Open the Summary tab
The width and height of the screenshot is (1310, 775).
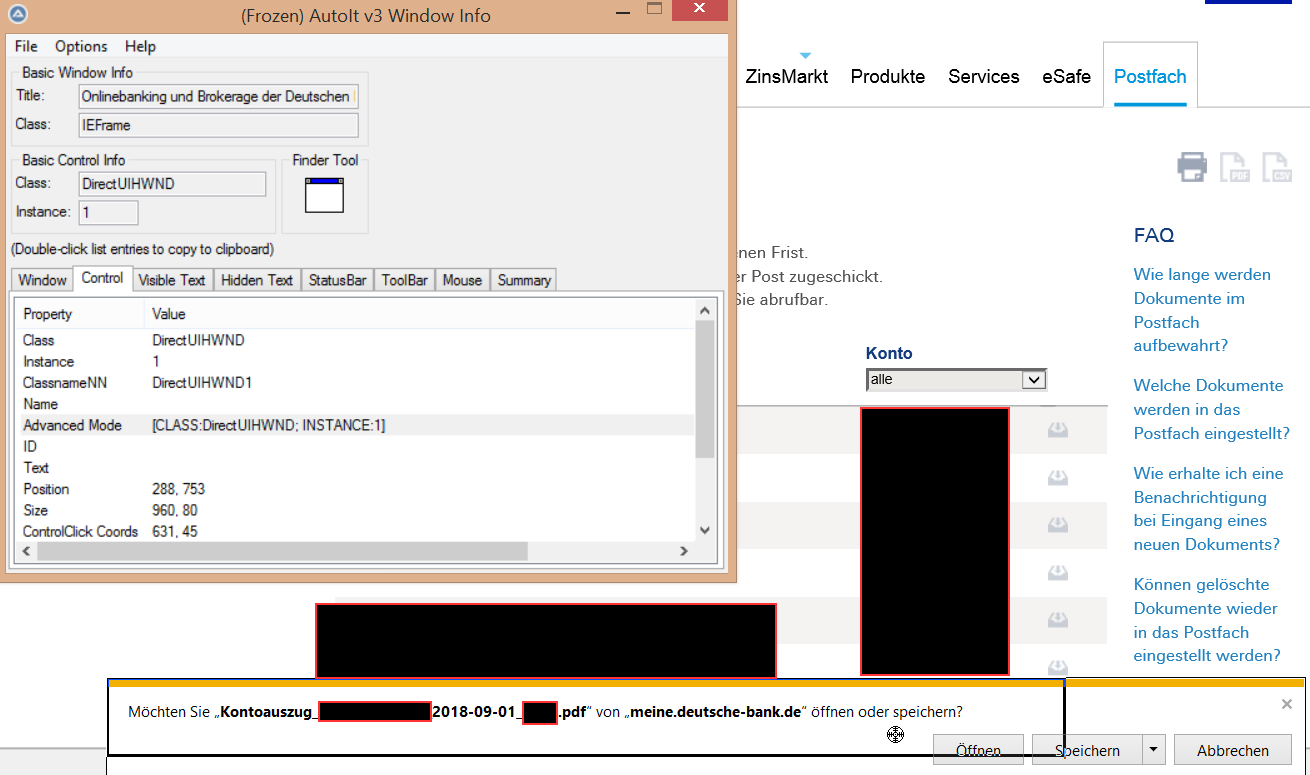click(x=524, y=280)
